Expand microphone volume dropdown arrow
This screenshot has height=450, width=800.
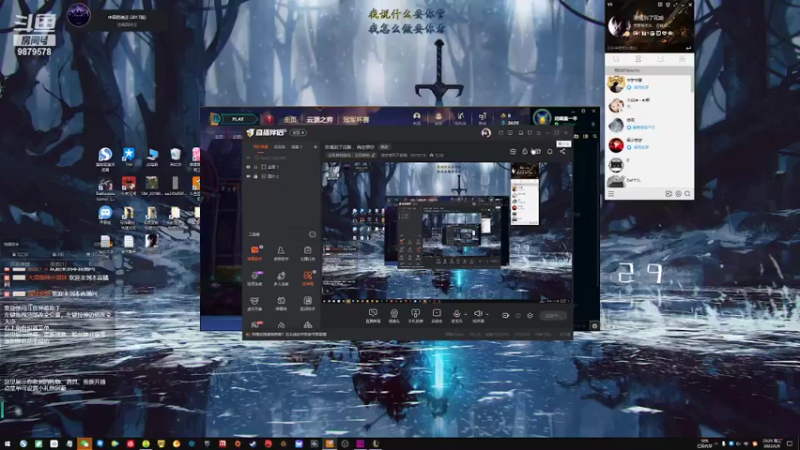[x=465, y=314]
